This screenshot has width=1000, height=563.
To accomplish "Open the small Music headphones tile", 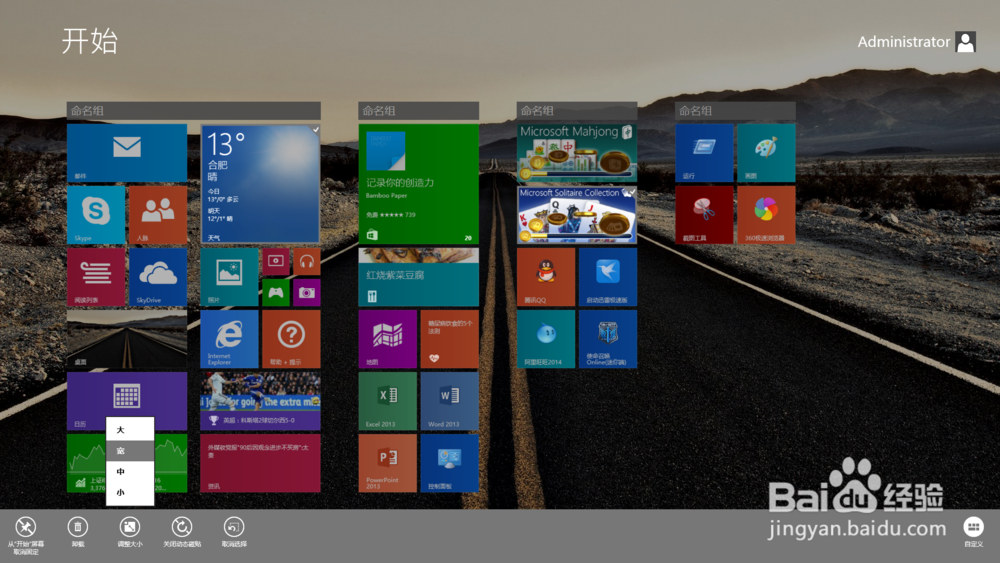I will pos(307,261).
